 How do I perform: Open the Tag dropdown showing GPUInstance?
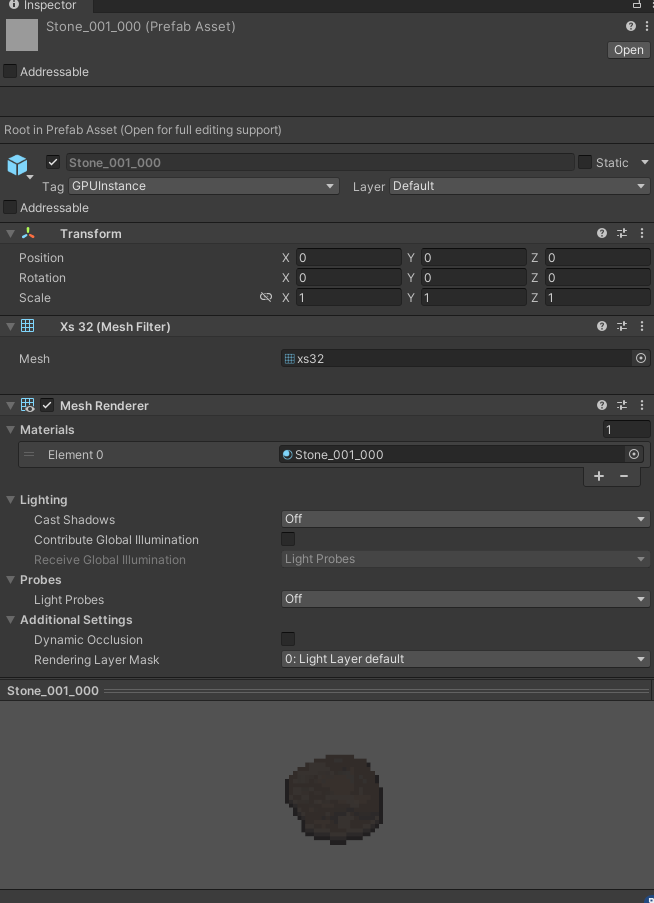pos(203,186)
